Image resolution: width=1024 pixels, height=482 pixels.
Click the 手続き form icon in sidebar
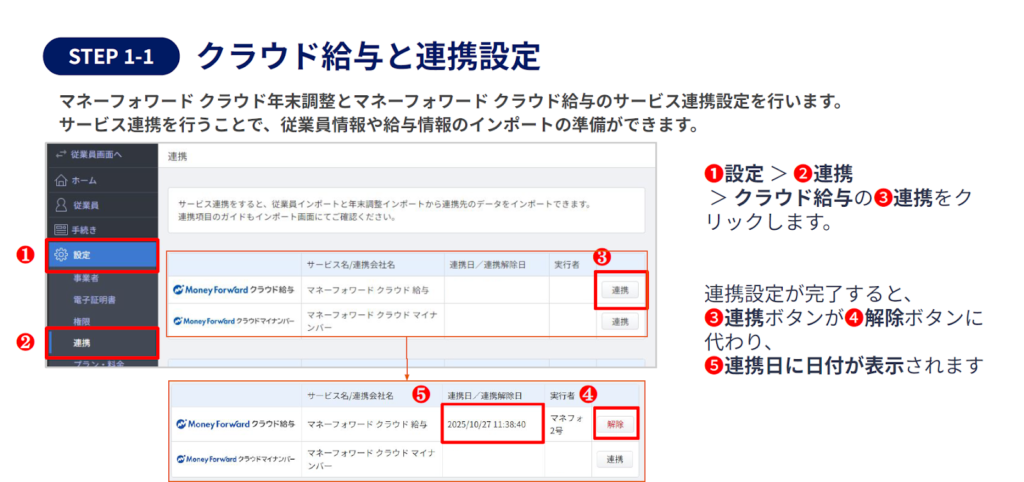point(61,229)
